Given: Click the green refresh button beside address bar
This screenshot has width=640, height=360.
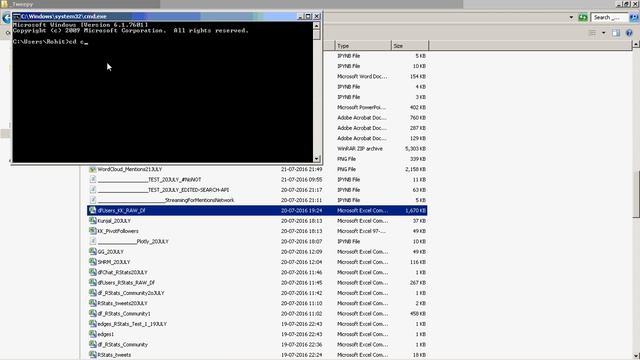Looking at the screenshot, I should [x=583, y=18].
